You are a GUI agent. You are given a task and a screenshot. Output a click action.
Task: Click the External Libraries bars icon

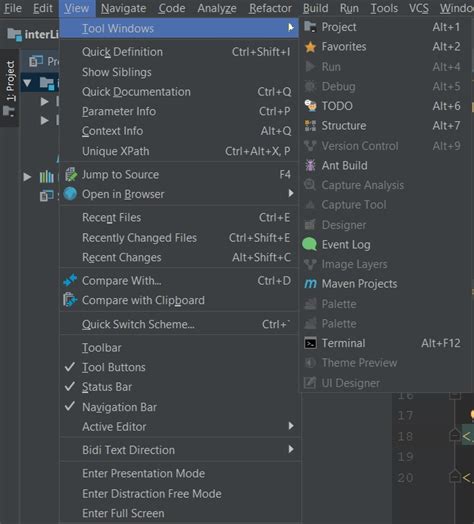pyautogui.click(x=46, y=176)
